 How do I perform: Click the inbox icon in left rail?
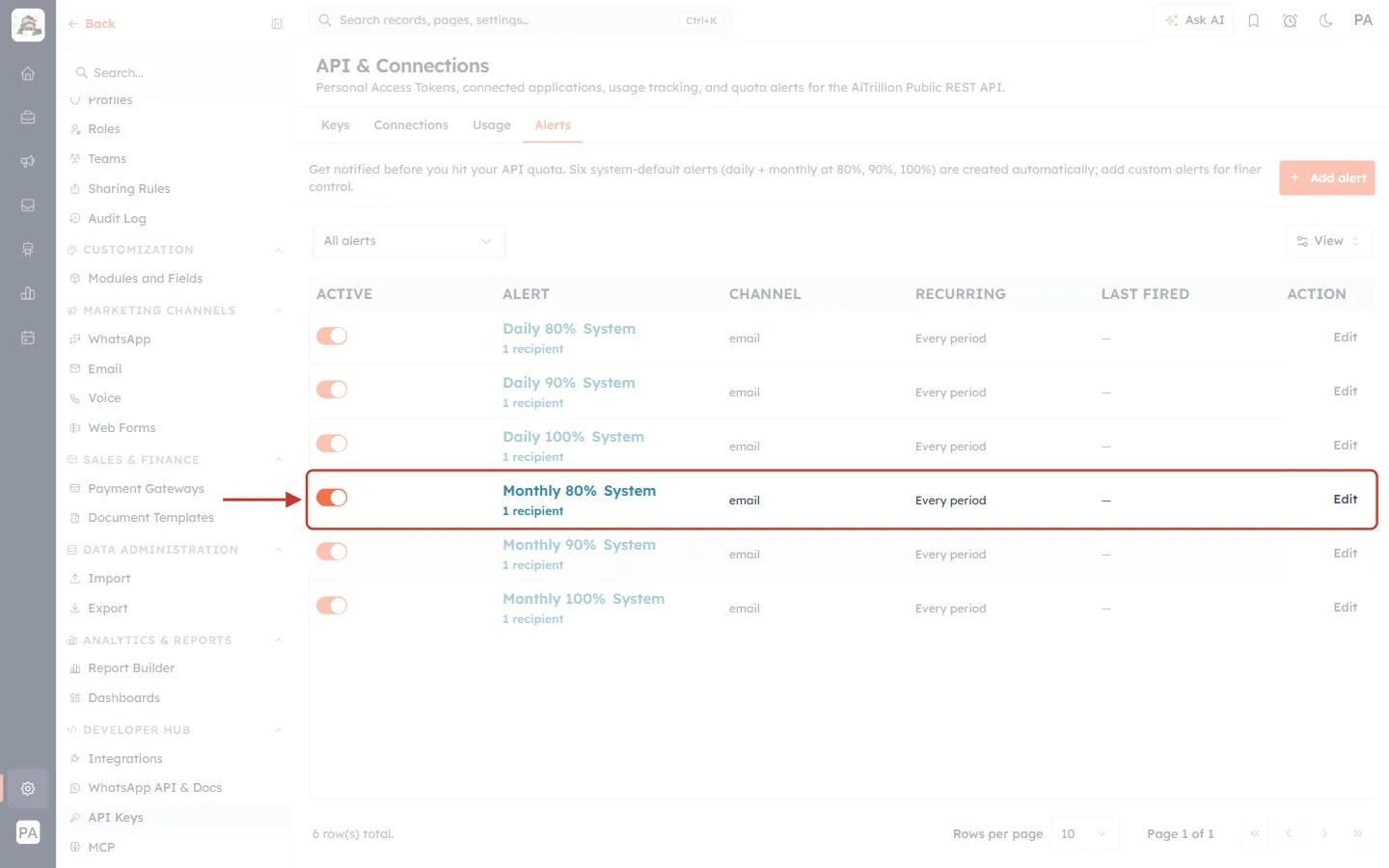28,205
